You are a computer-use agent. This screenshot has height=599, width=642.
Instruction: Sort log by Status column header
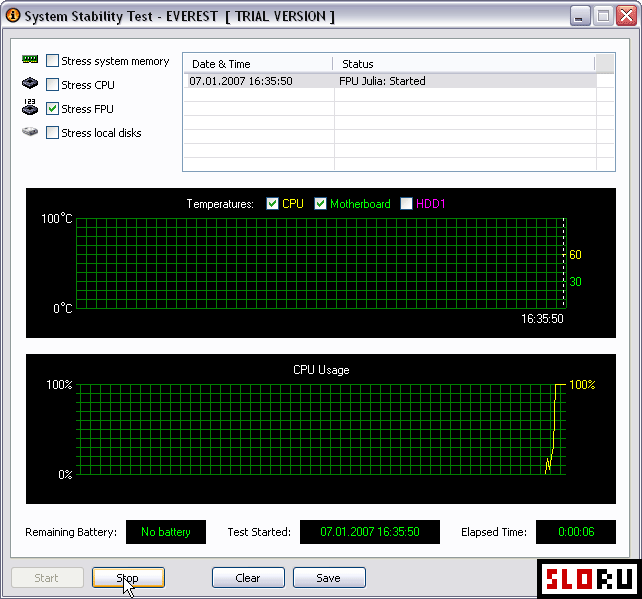tap(463, 64)
